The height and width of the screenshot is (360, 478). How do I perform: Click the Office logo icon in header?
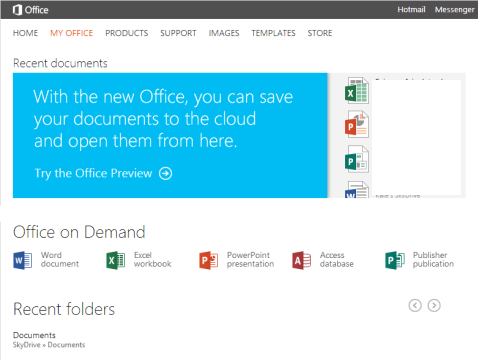tap(17, 10)
